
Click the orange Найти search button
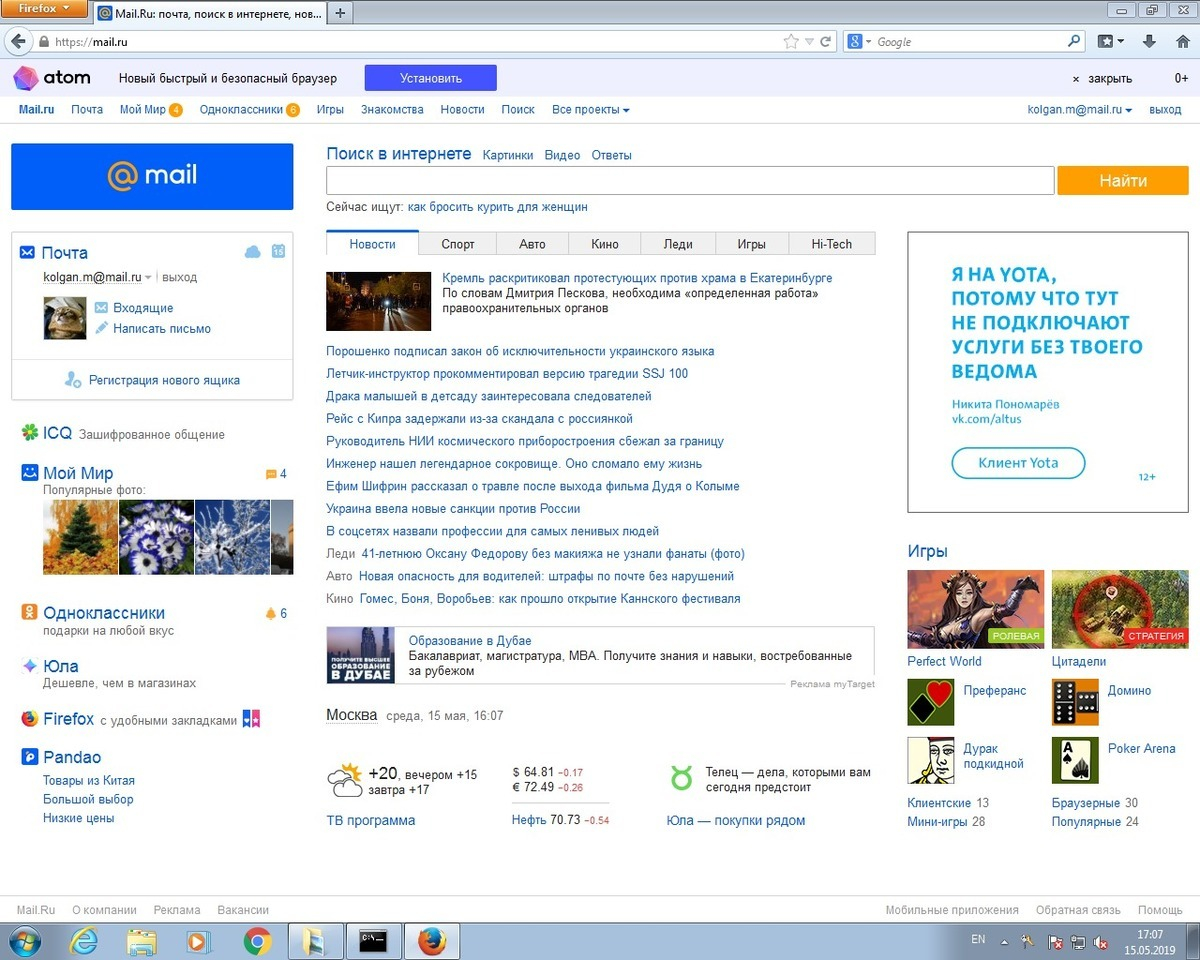click(x=1123, y=181)
